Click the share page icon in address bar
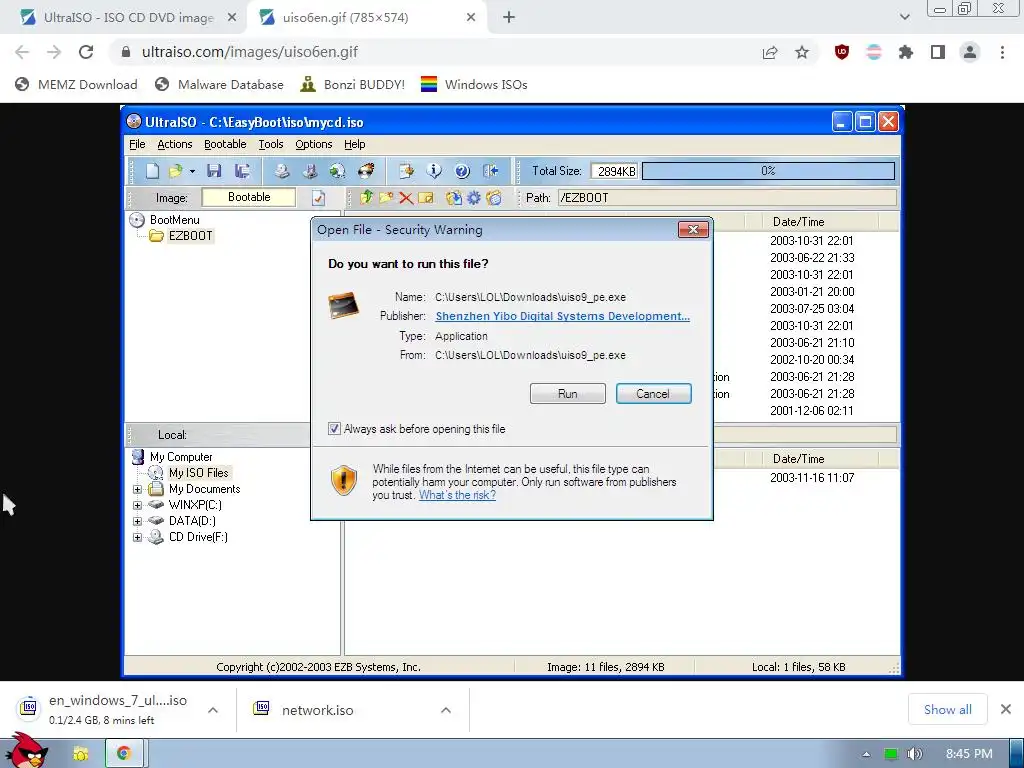Image resolution: width=1024 pixels, height=768 pixels. coord(770,52)
